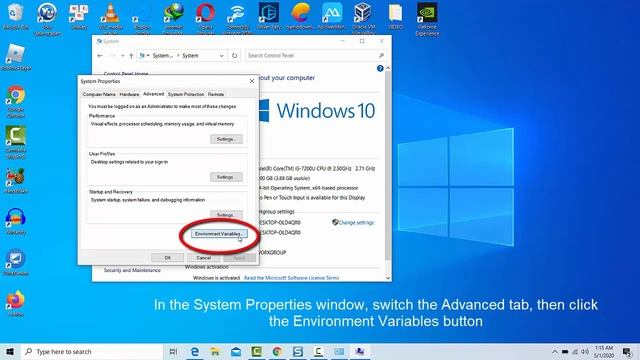Open the notification center icon
This screenshot has width=640, height=360.
point(627,351)
